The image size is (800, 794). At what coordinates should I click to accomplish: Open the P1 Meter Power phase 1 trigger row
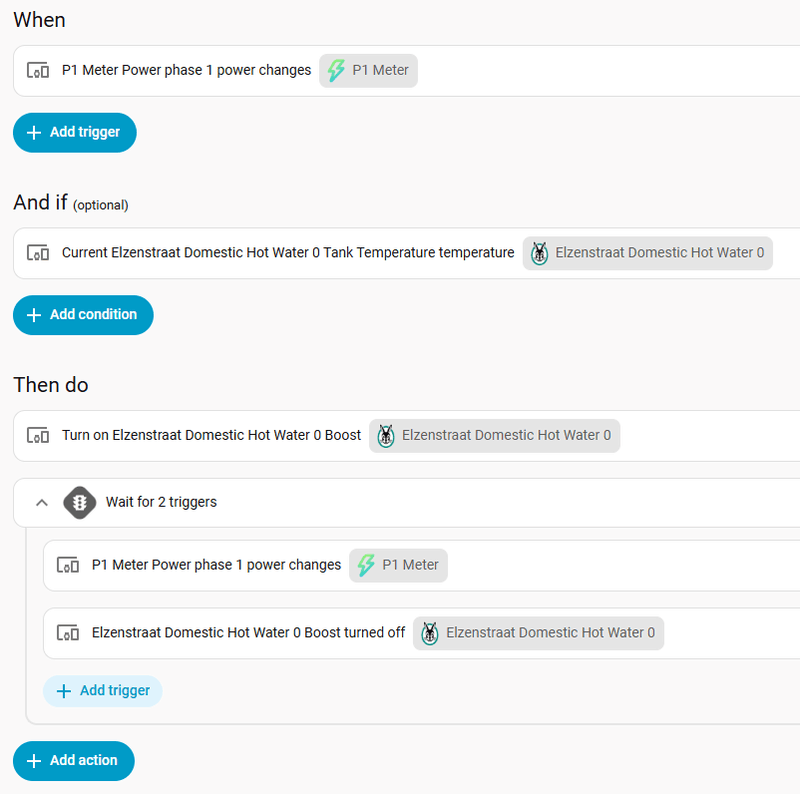coord(407,70)
